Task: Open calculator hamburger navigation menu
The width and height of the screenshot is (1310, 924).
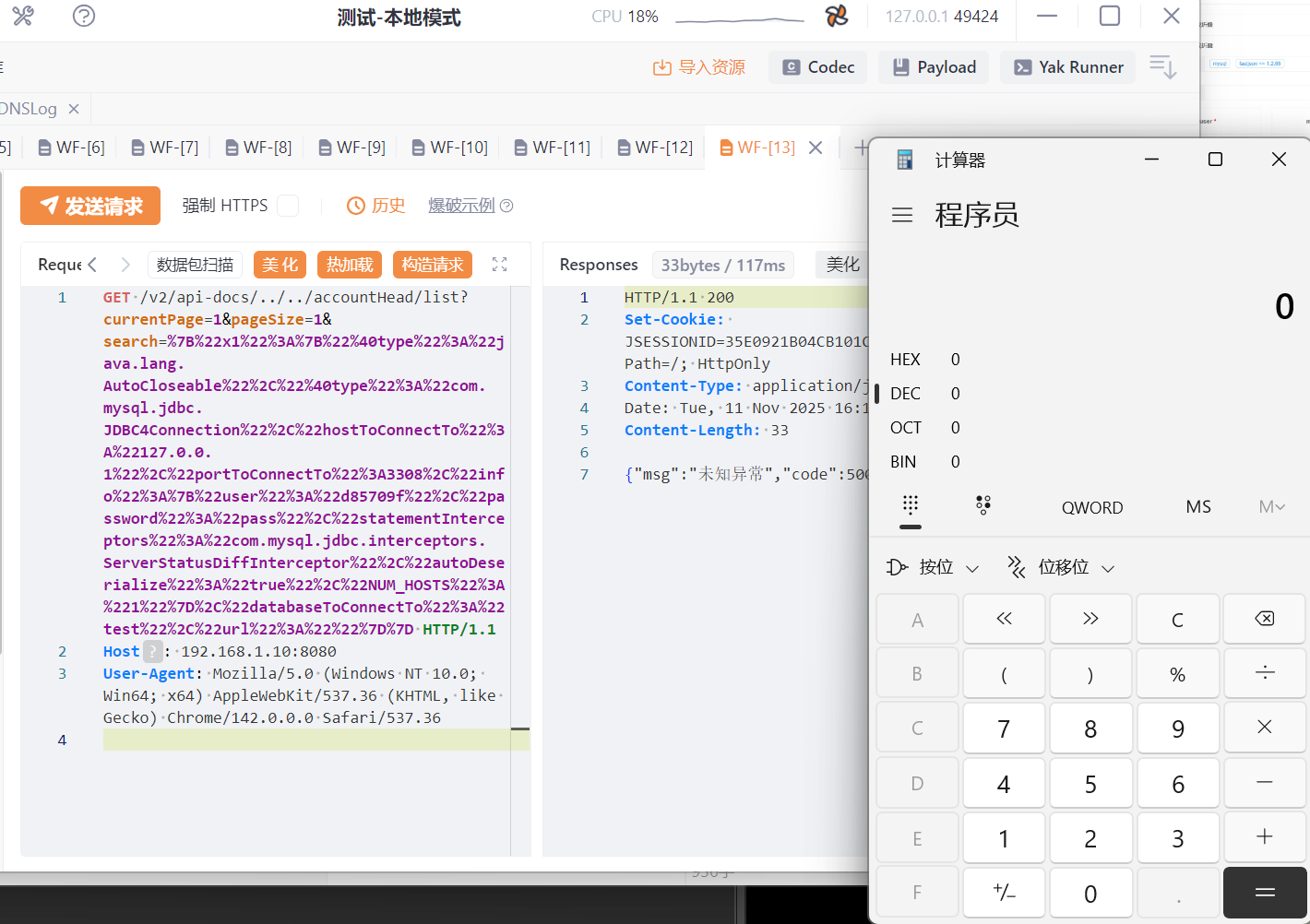Action: click(x=902, y=215)
